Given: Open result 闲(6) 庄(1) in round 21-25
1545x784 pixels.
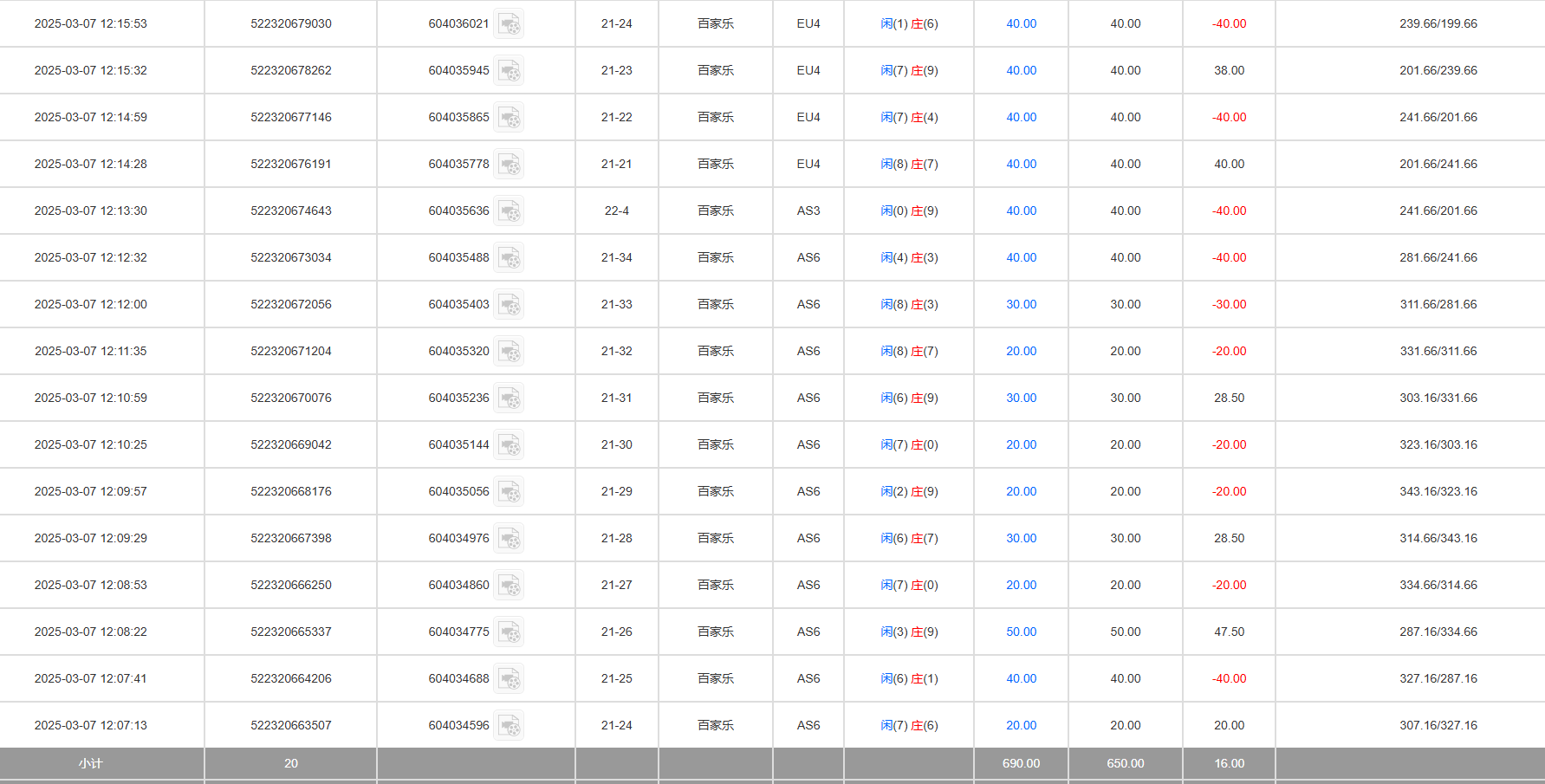Looking at the screenshot, I should click(909, 679).
